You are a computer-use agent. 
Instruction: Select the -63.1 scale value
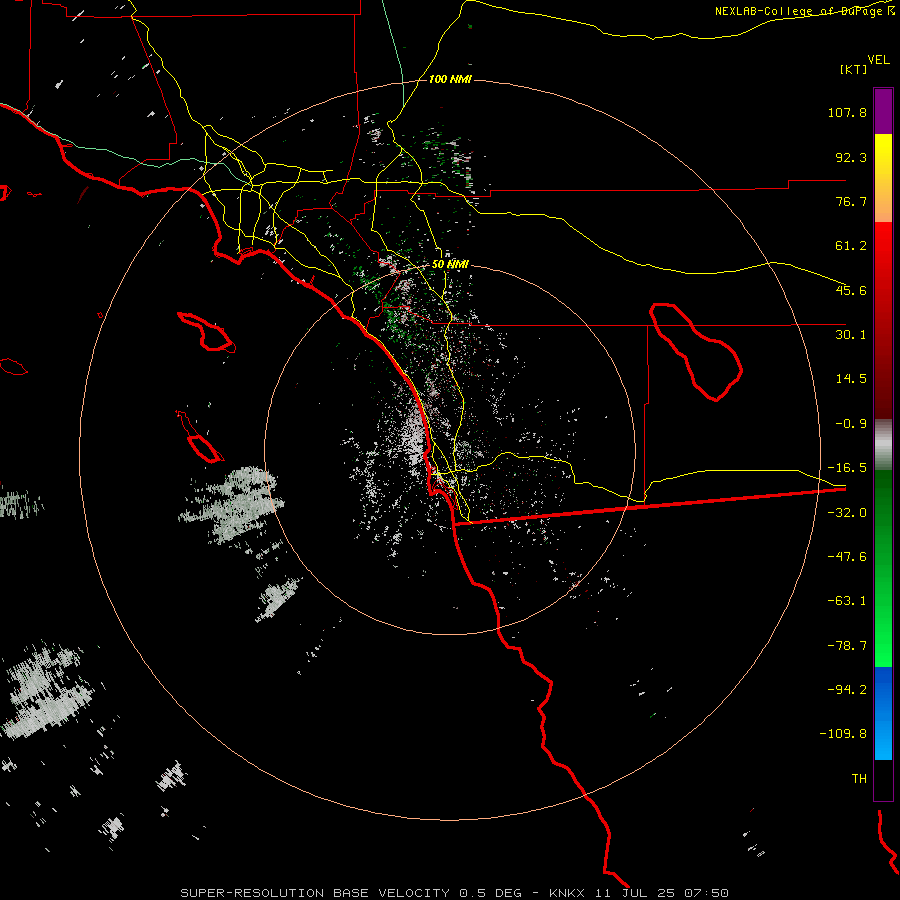click(x=847, y=601)
